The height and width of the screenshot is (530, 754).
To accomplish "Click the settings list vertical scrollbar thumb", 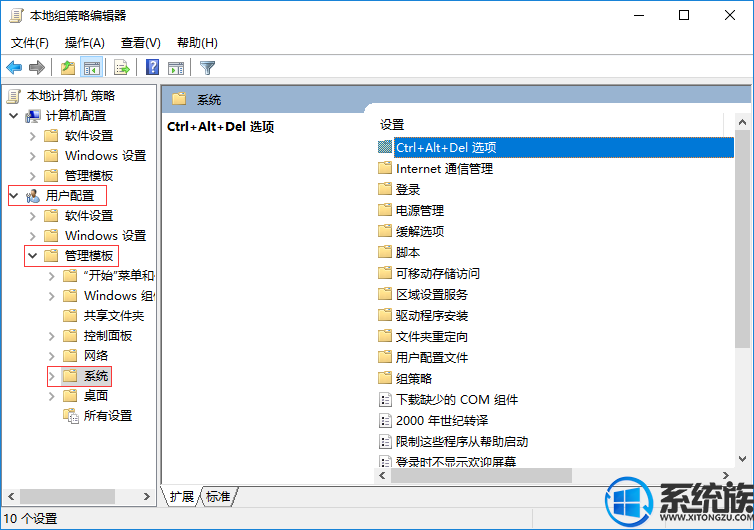I will coord(742,239).
